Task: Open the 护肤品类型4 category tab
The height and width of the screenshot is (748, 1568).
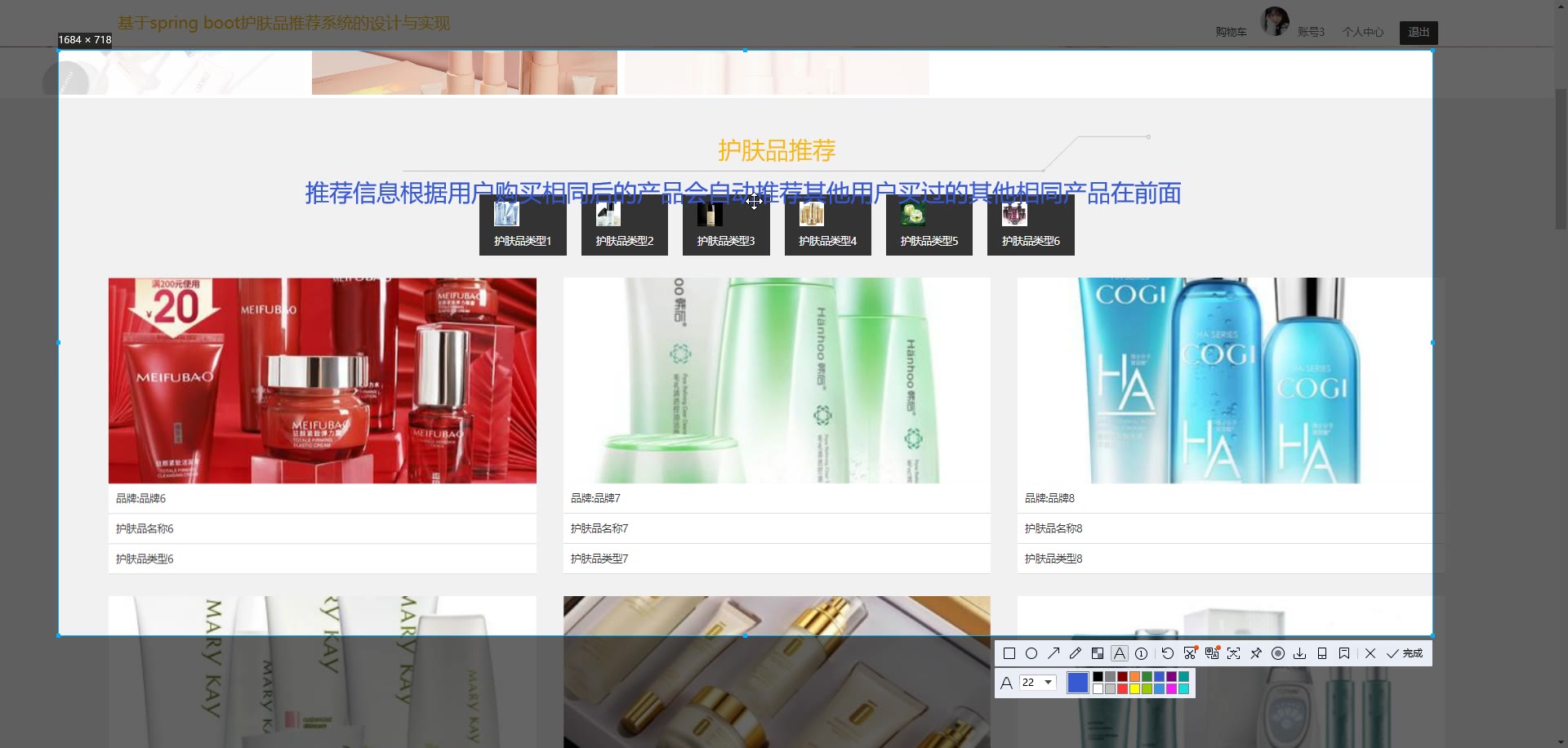Action: (x=828, y=225)
